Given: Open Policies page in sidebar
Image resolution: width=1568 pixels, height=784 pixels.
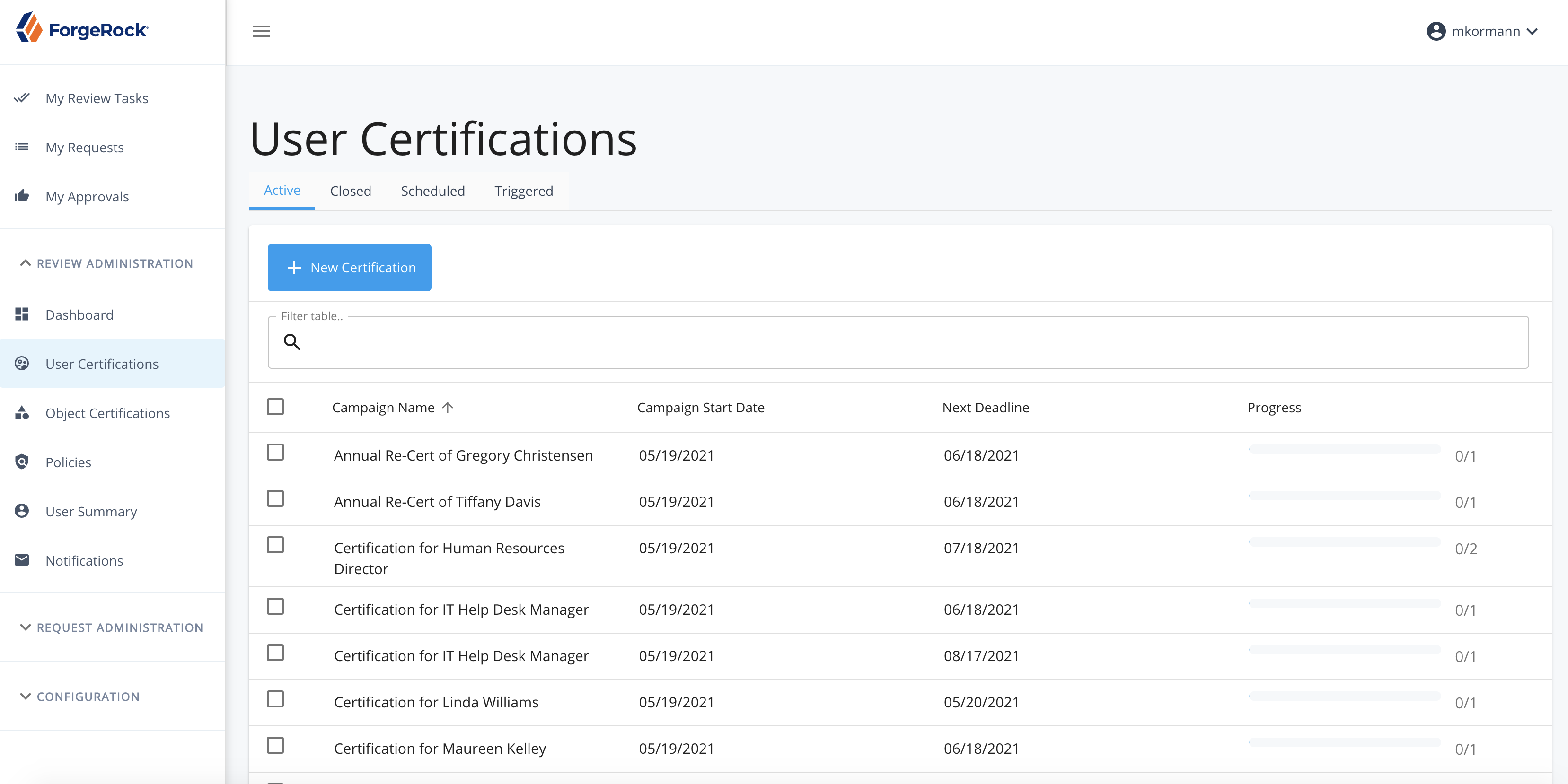Looking at the screenshot, I should point(113,462).
